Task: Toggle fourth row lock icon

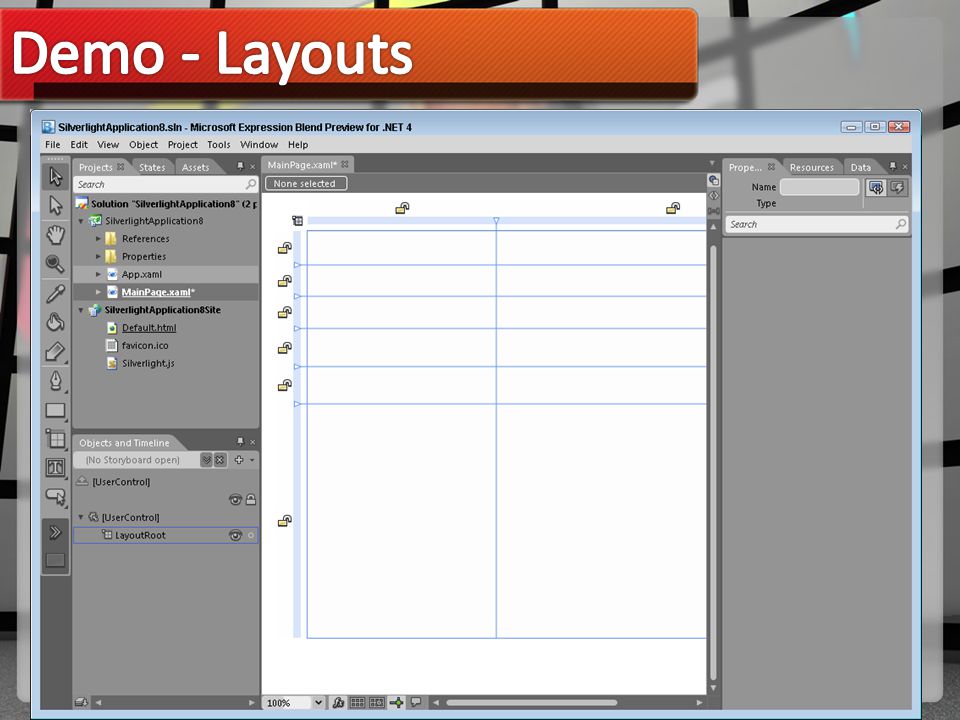Action: [x=285, y=348]
